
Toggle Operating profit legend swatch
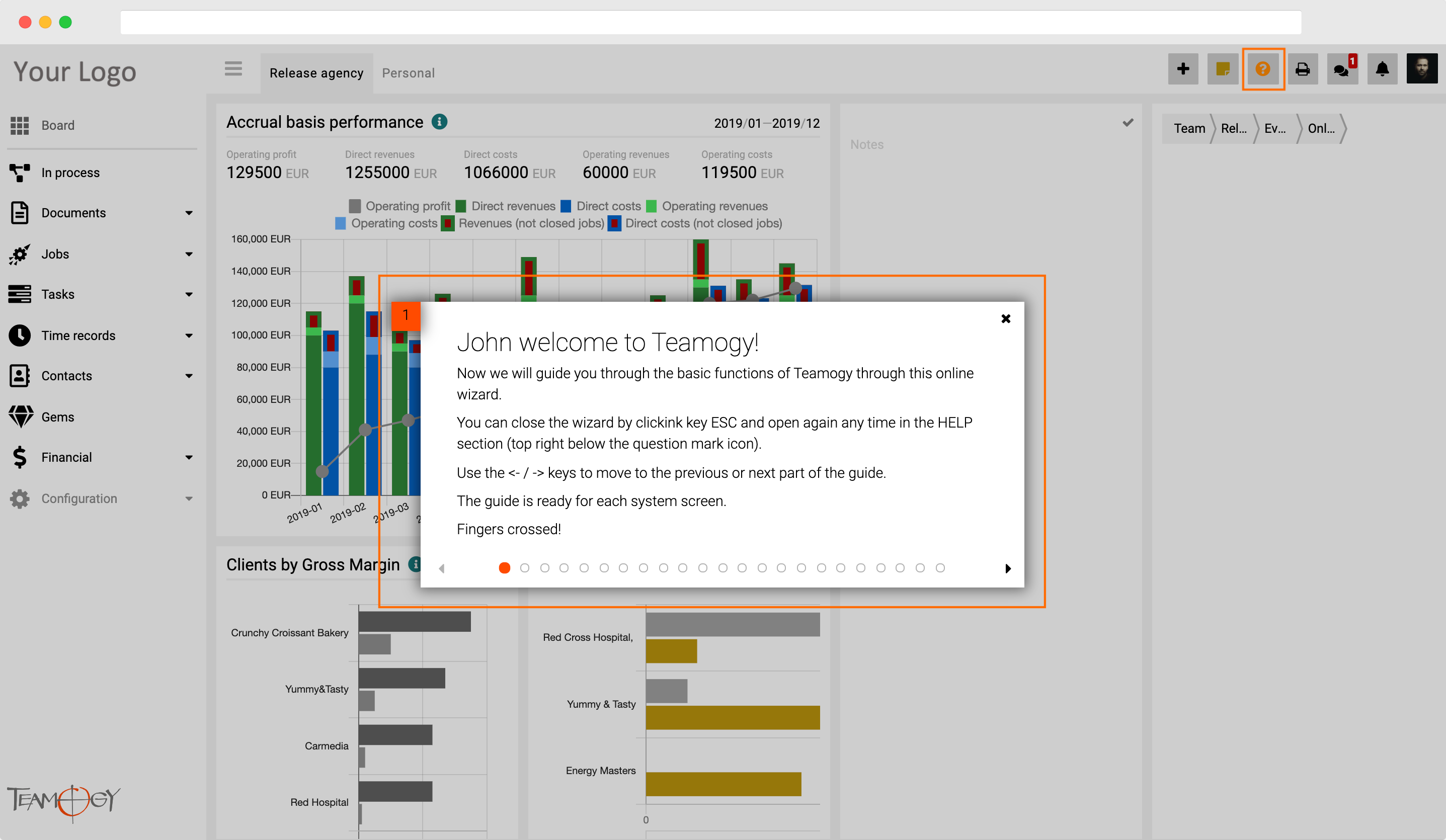pos(355,205)
